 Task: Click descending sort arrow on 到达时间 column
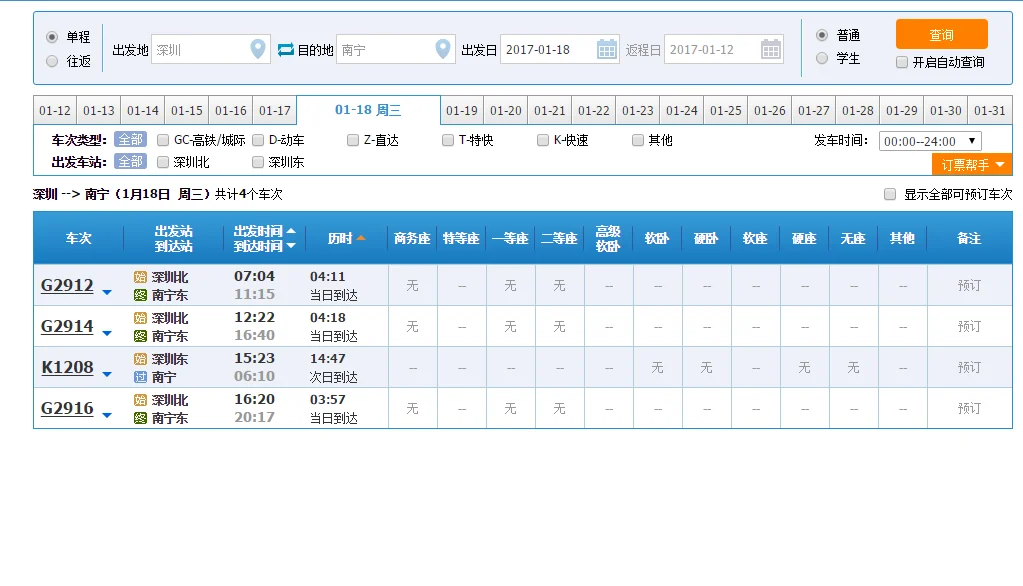coord(290,247)
